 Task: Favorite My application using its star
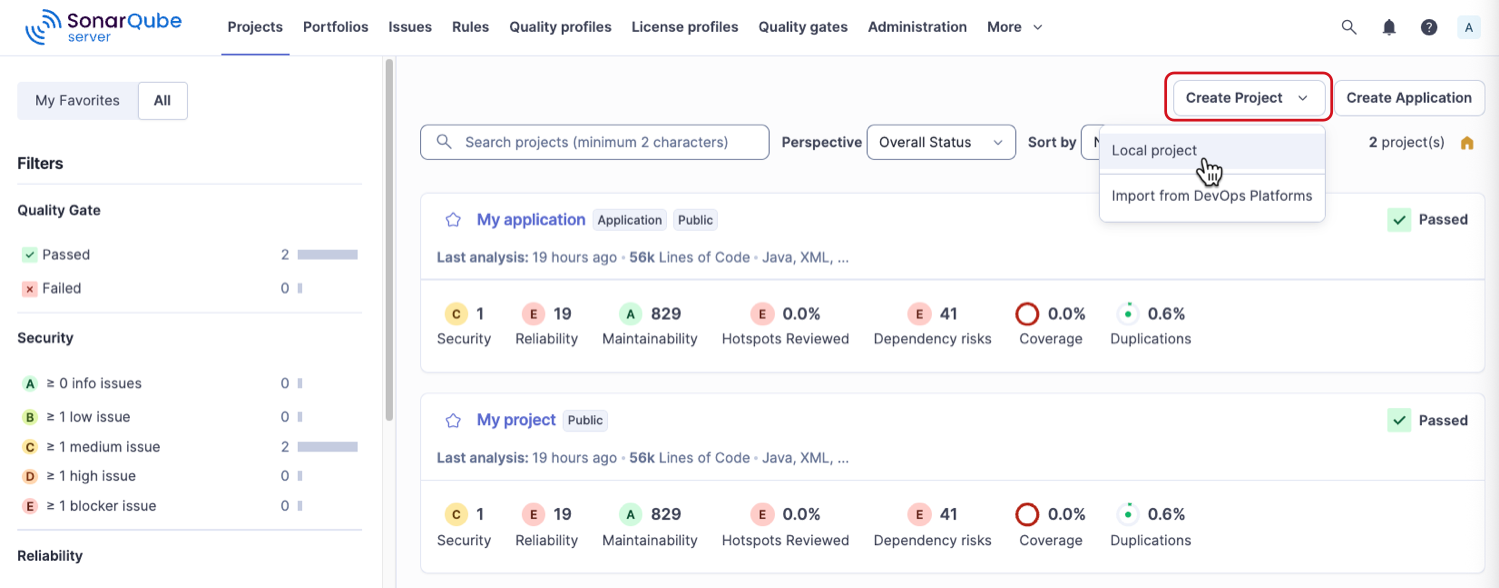[x=453, y=219]
